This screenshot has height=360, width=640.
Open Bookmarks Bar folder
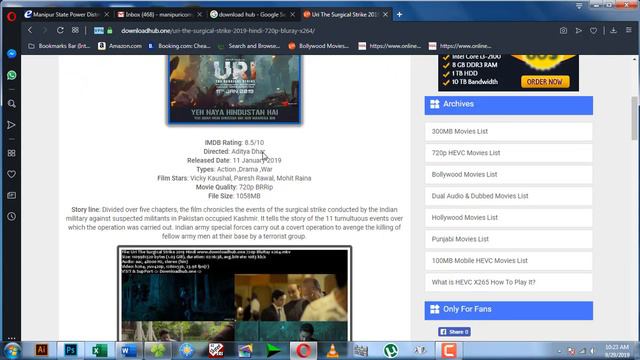tap(59, 46)
